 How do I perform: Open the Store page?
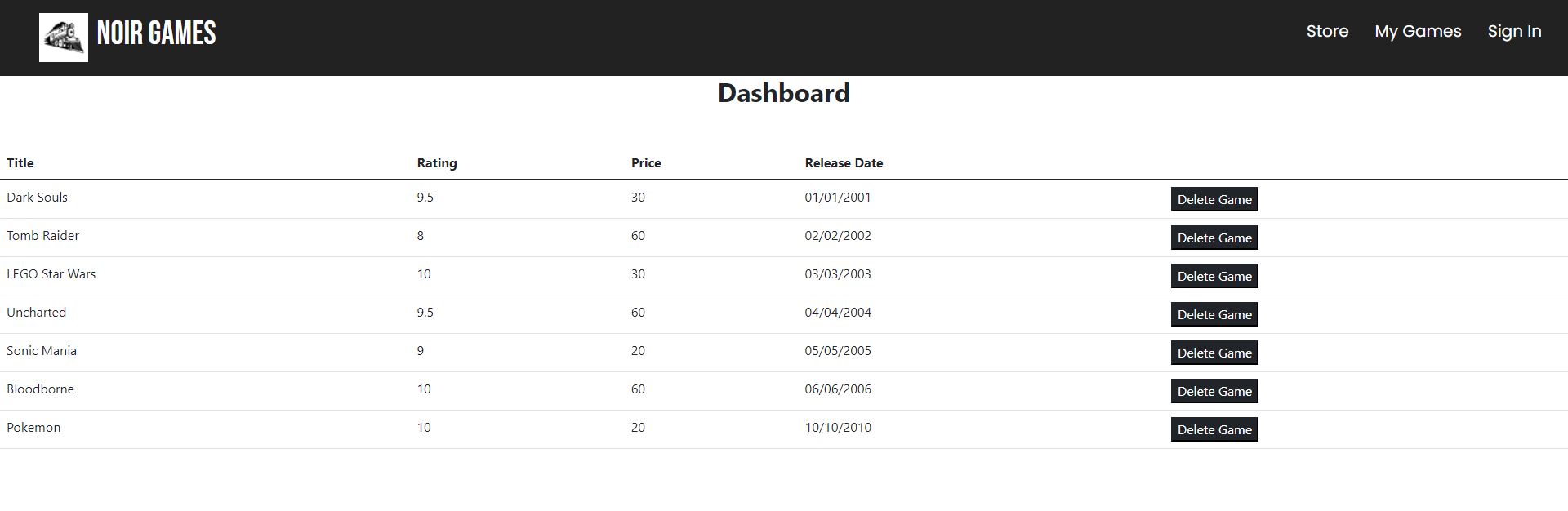[x=1327, y=31]
